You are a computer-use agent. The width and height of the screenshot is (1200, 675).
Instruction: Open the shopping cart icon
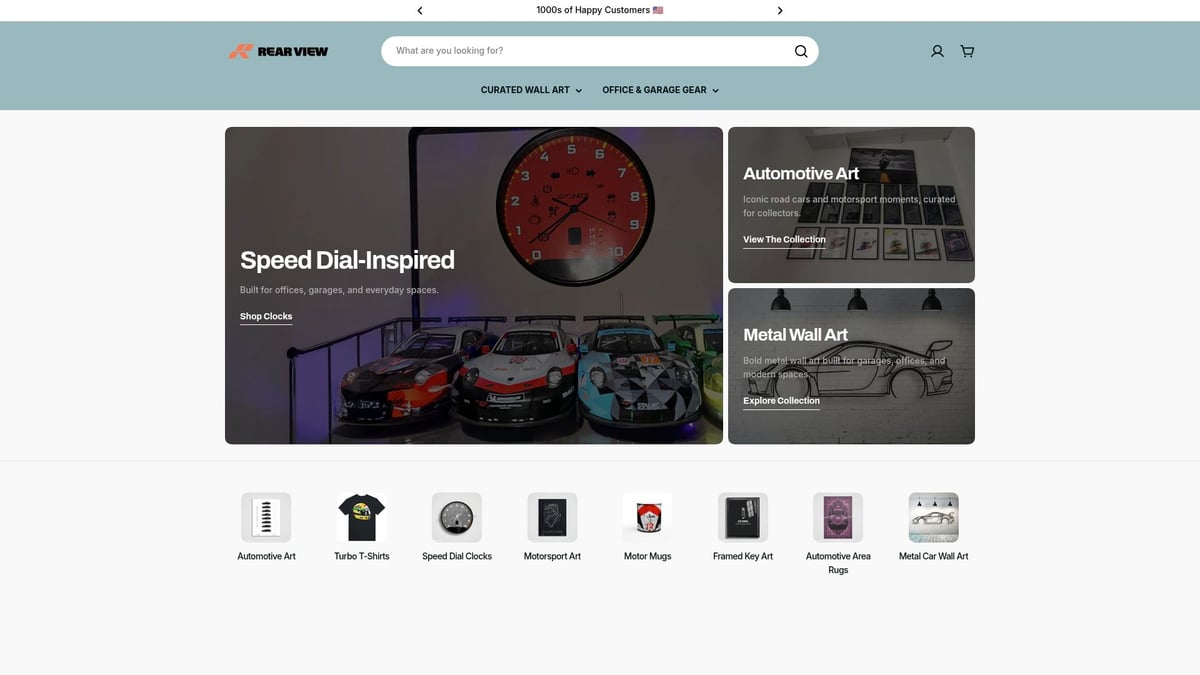tap(967, 51)
